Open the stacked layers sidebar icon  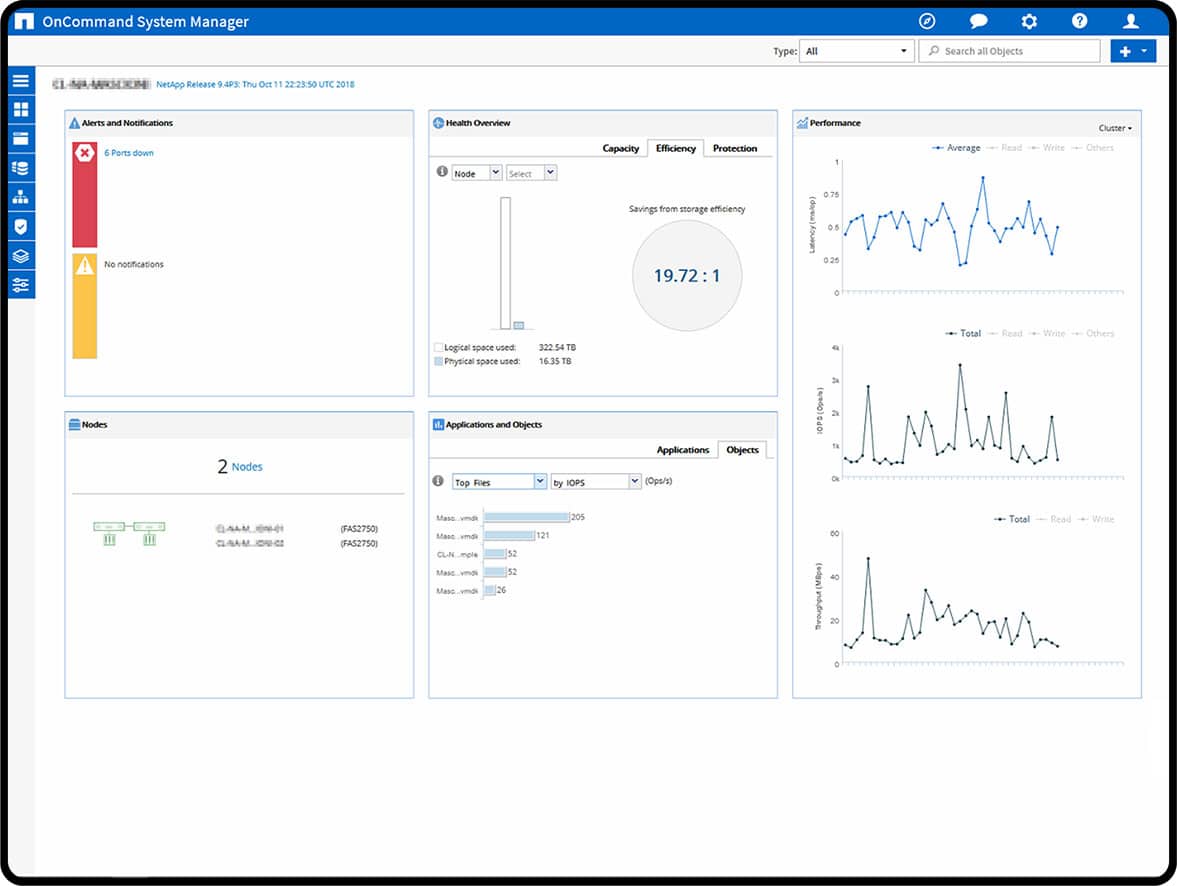tap(21, 256)
